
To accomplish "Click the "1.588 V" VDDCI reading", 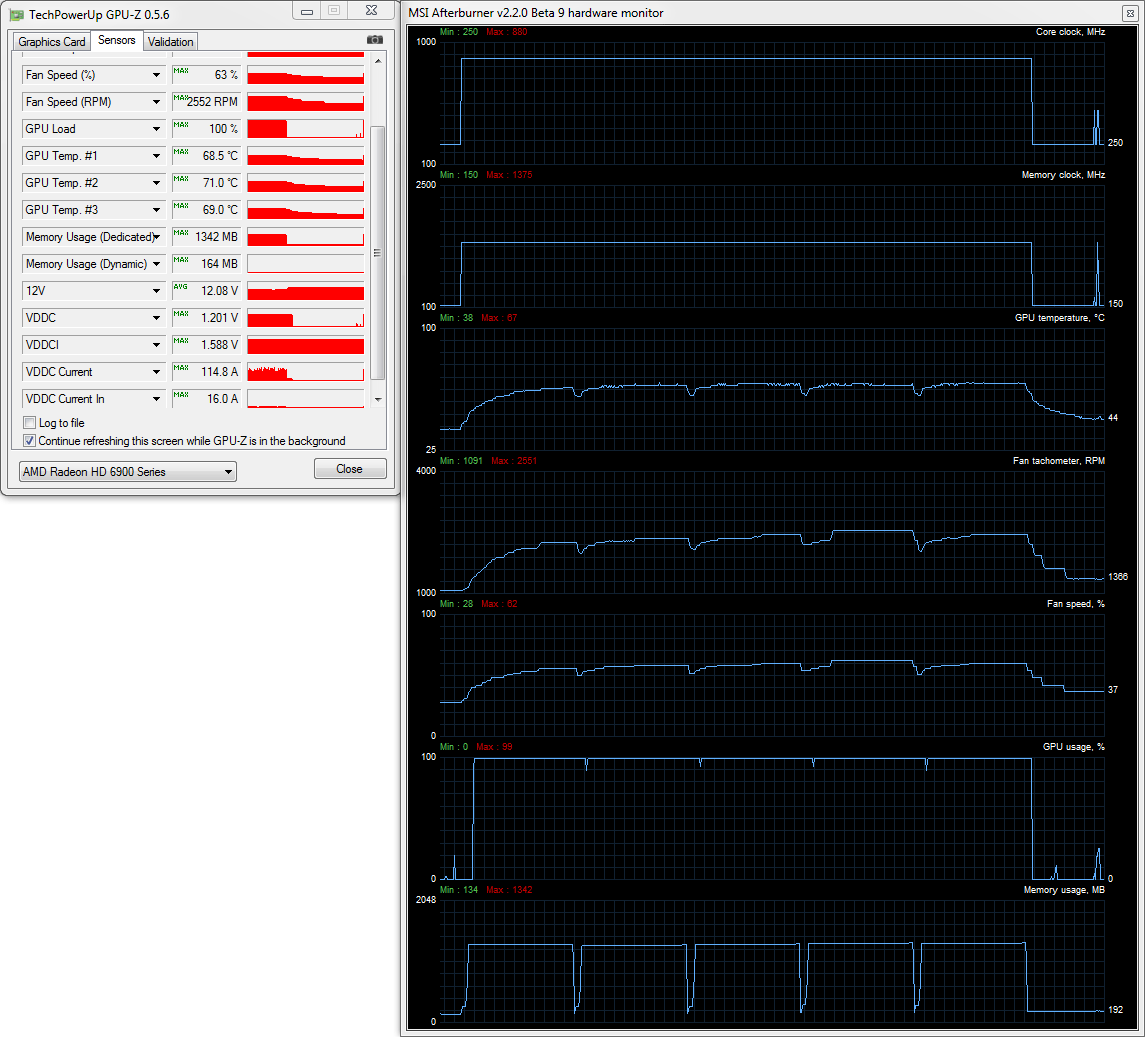I will (x=220, y=345).
